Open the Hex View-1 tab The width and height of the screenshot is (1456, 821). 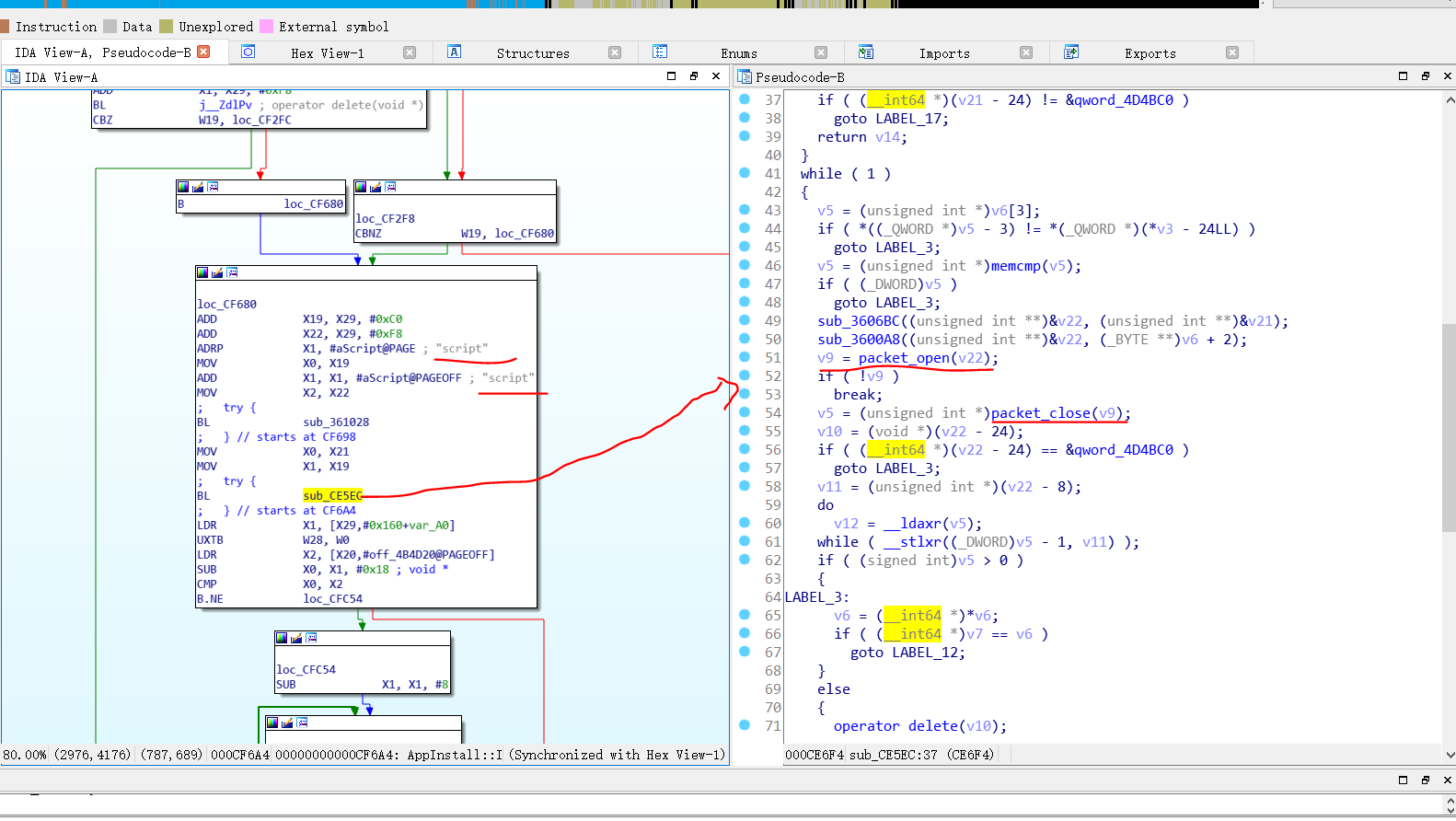coord(327,53)
